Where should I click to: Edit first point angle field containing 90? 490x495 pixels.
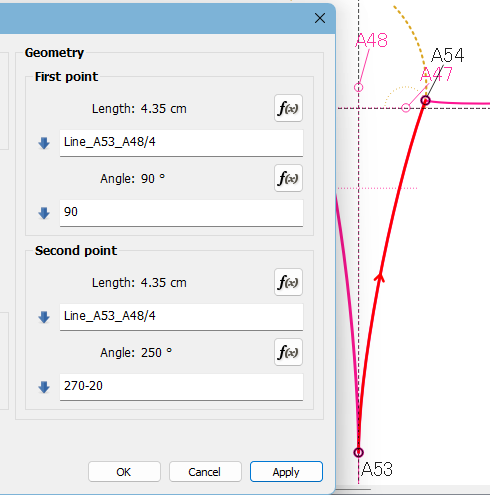(x=181, y=213)
